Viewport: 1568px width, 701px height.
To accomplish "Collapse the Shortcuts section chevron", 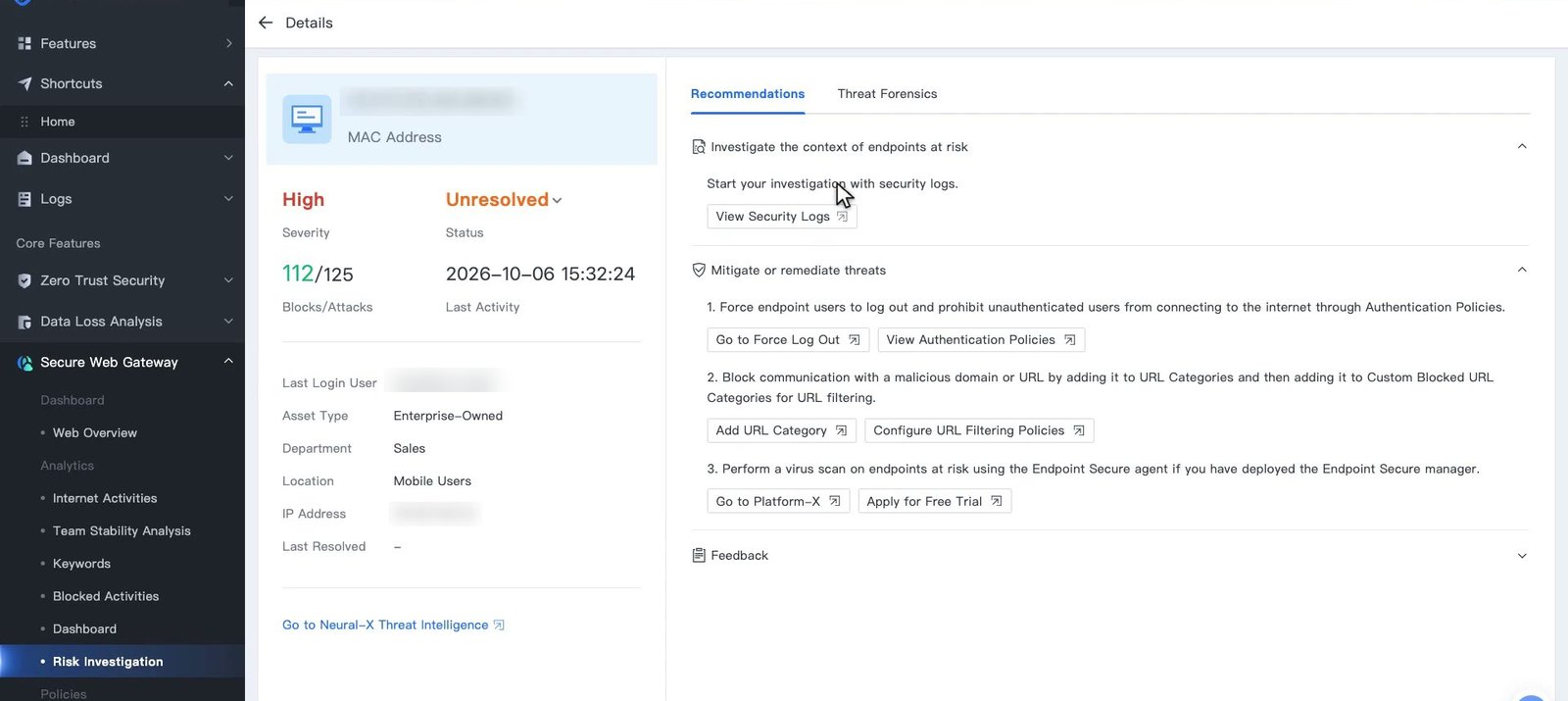I will [228, 83].
